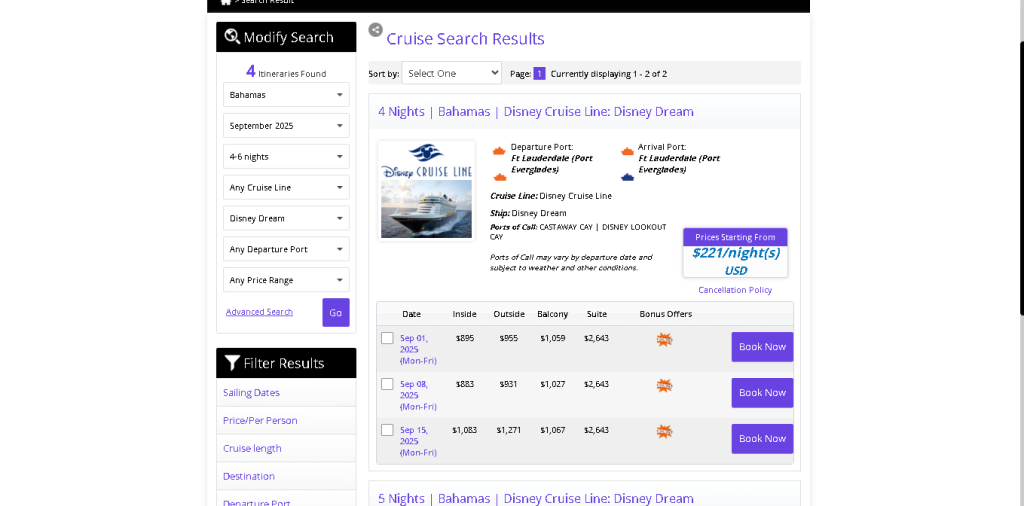Click the page vertical scrollbar
1024x506 pixels.
1021,176
